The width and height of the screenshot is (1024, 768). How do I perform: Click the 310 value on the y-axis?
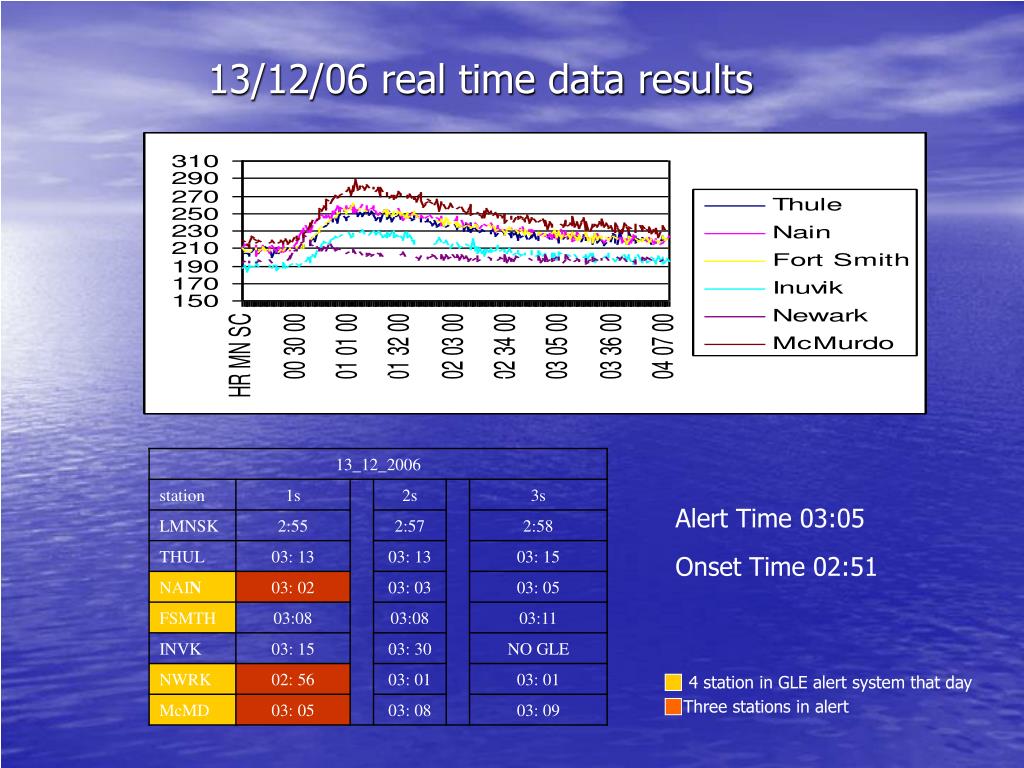(195, 161)
